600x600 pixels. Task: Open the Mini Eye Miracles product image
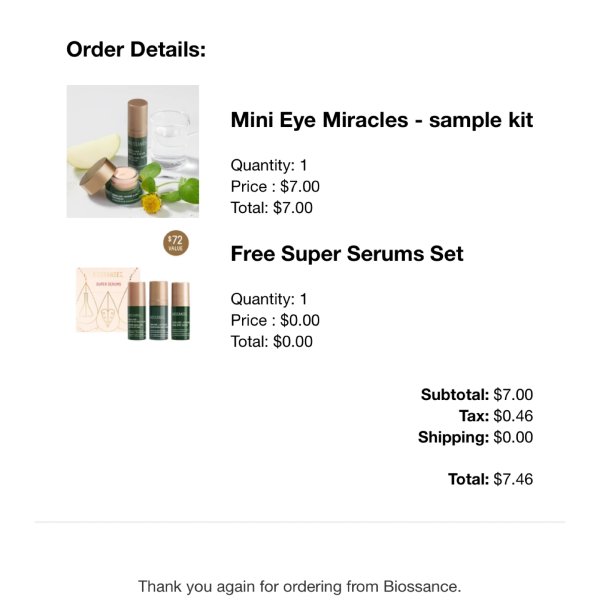133,151
